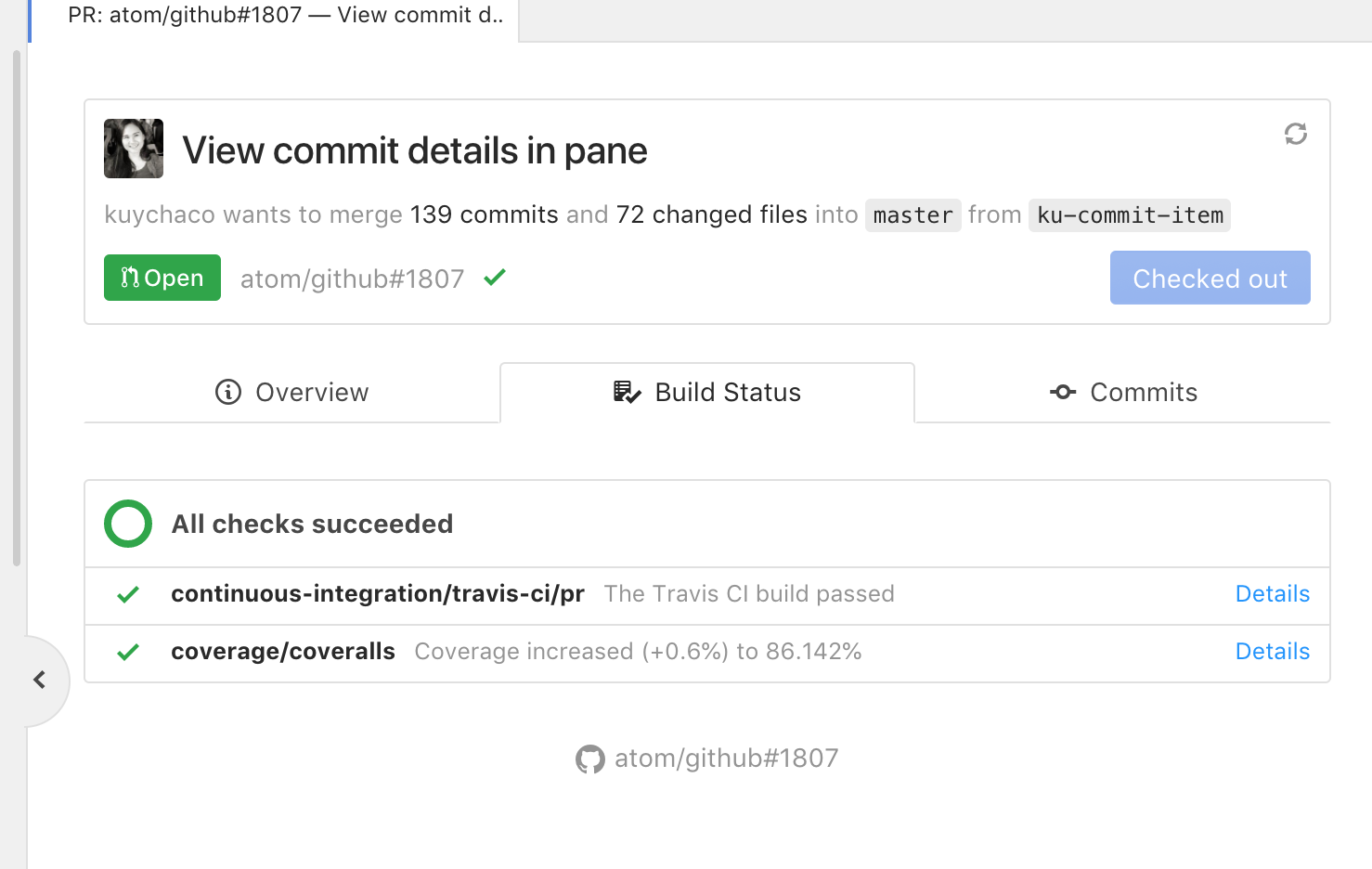Click 'coverage/coveralls' check name
This screenshot has width=1372, height=869.
click(283, 652)
